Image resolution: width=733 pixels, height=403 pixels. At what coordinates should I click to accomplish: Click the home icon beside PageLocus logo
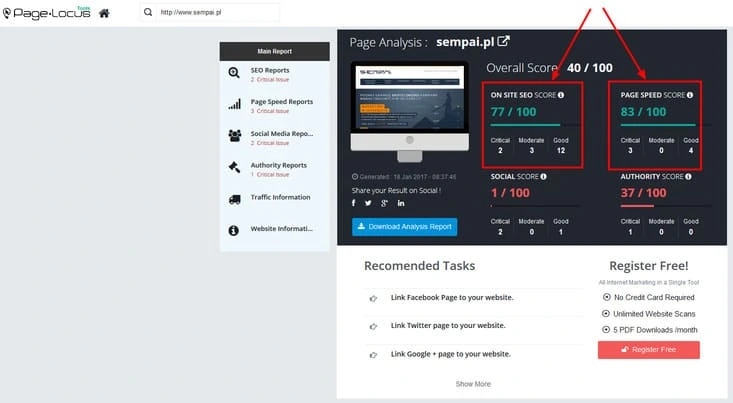point(104,13)
